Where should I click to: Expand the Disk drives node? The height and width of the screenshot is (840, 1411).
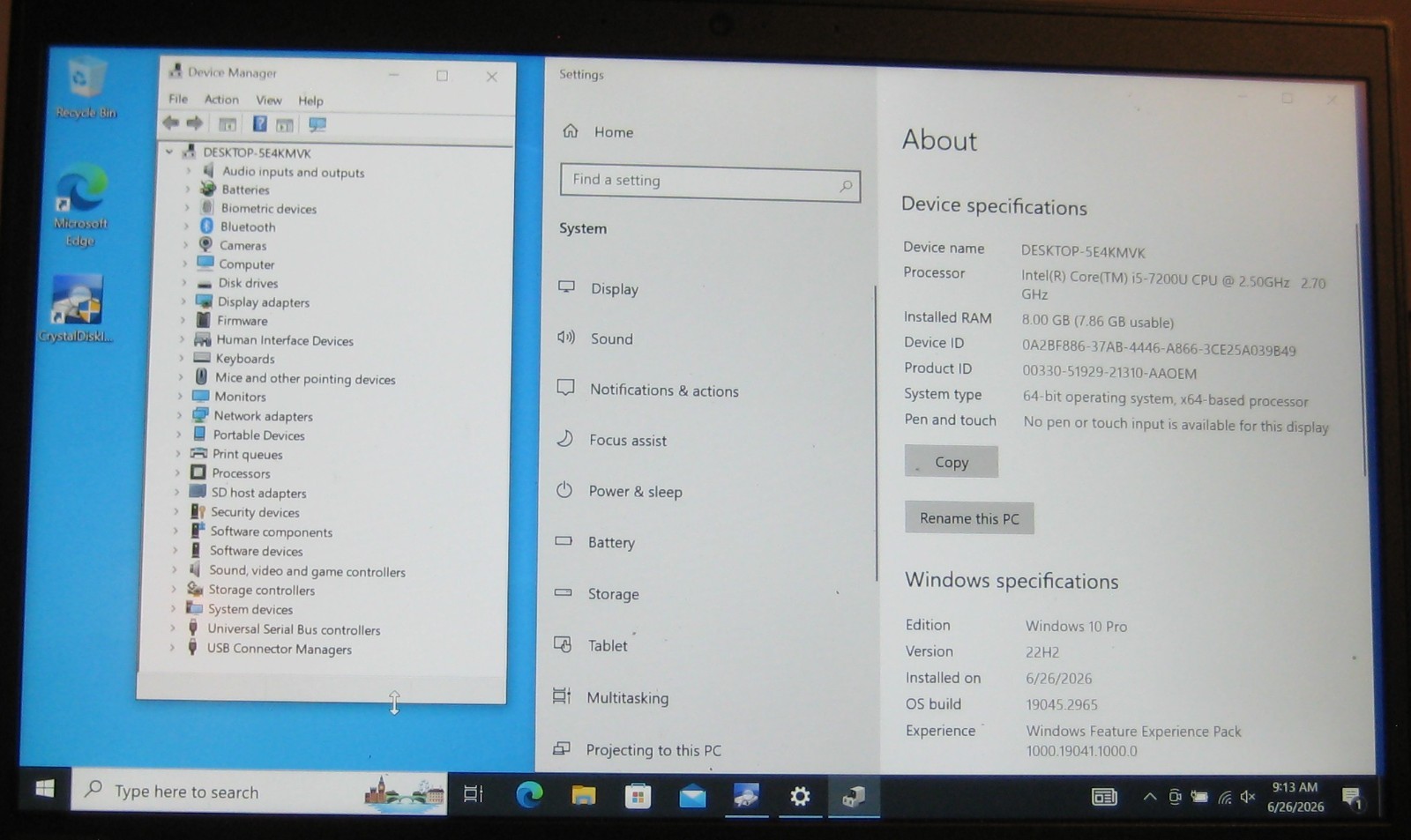point(185,283)
